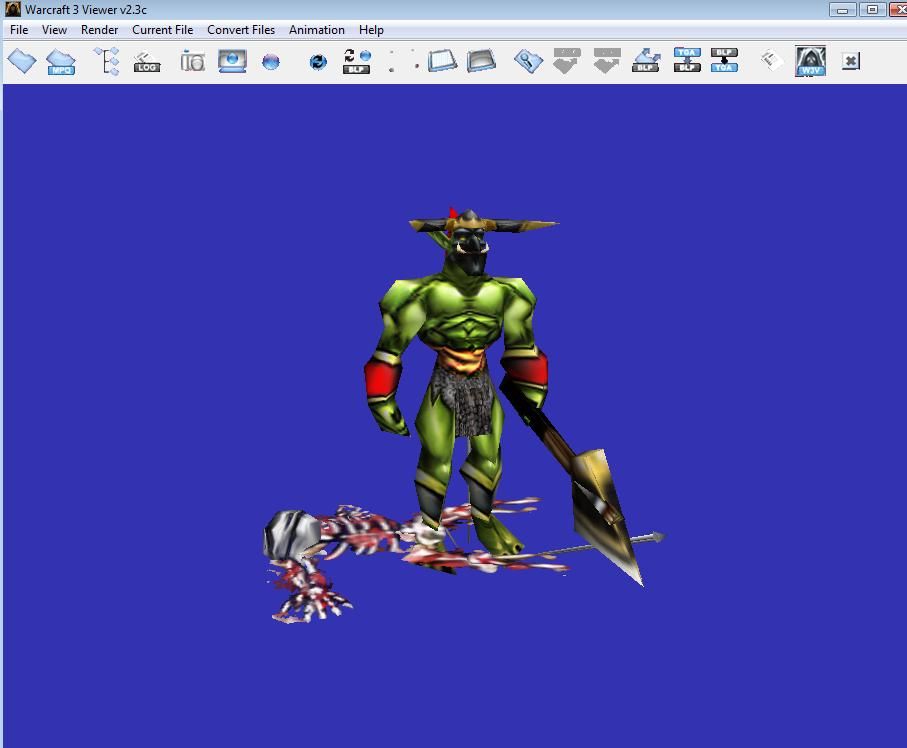Click the first greyed-out folder convert icon

click(x=566, y=61)
